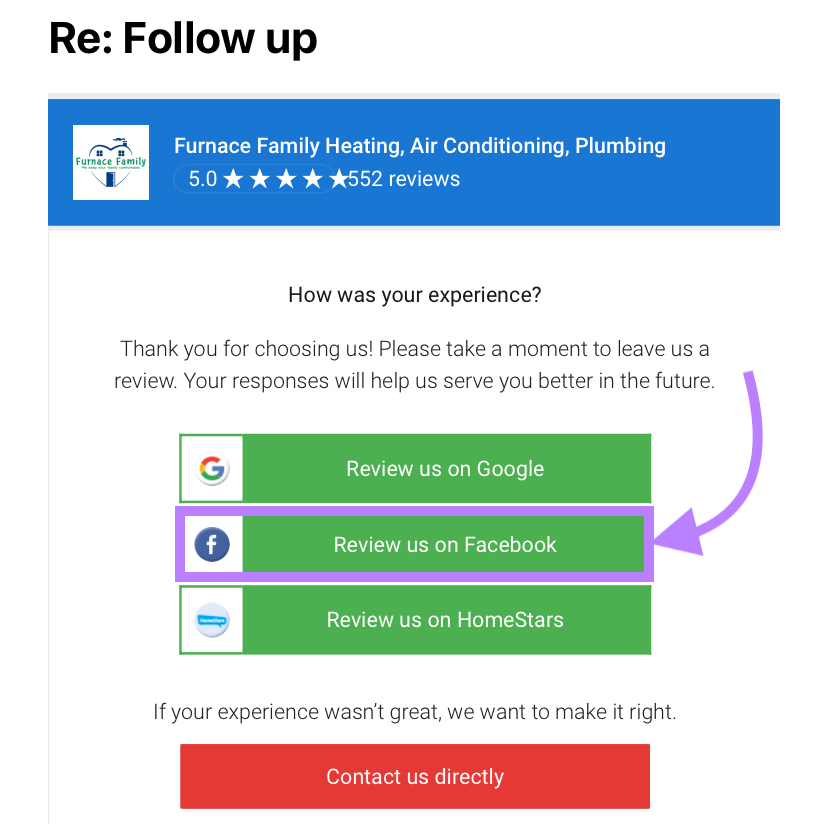Click the "Re: Follow up" subject line
This screenshot has height=824, width=828.
coord(184,38)
